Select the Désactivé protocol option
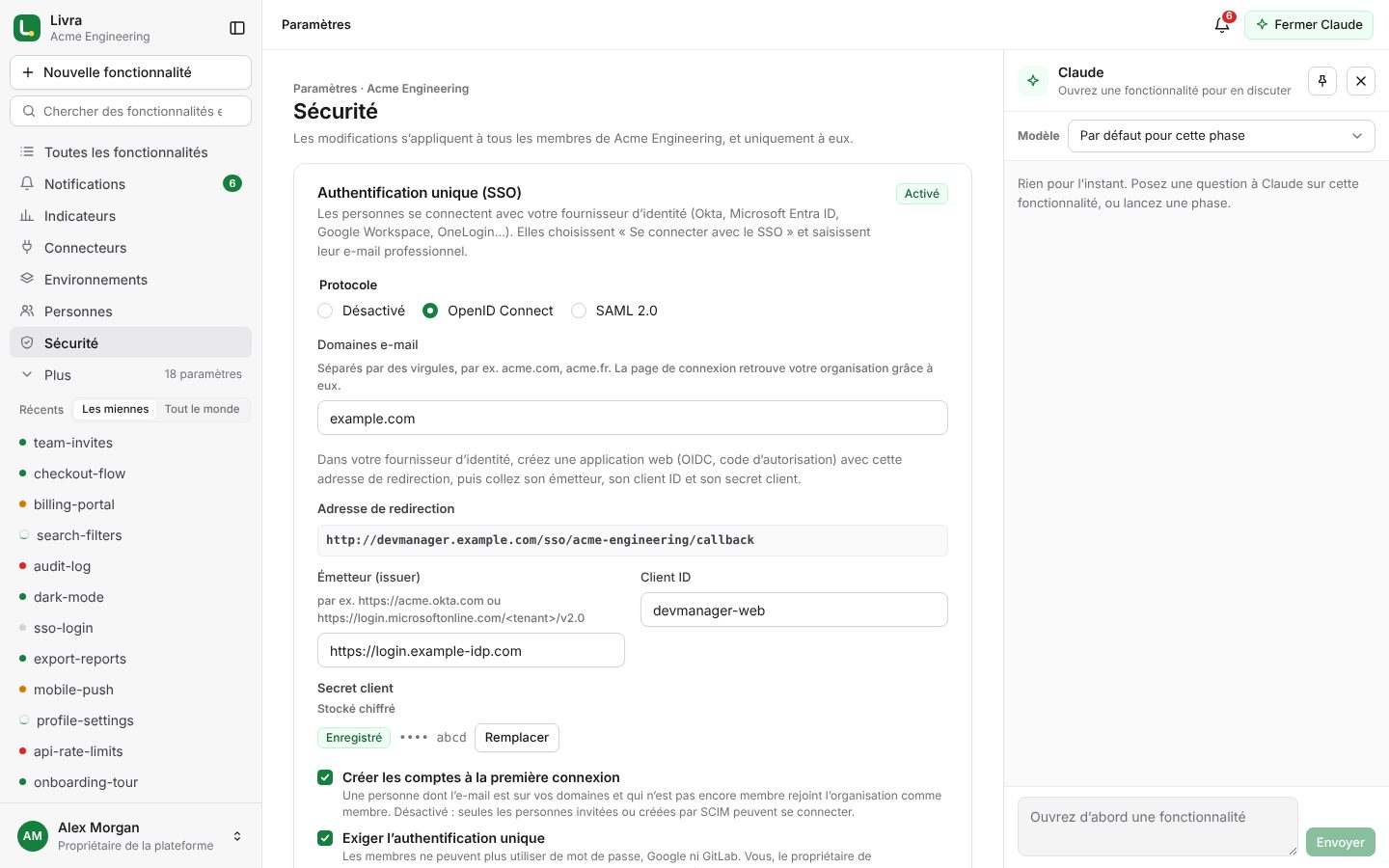Screen dimensions: 1389x868 pos(325,311)
